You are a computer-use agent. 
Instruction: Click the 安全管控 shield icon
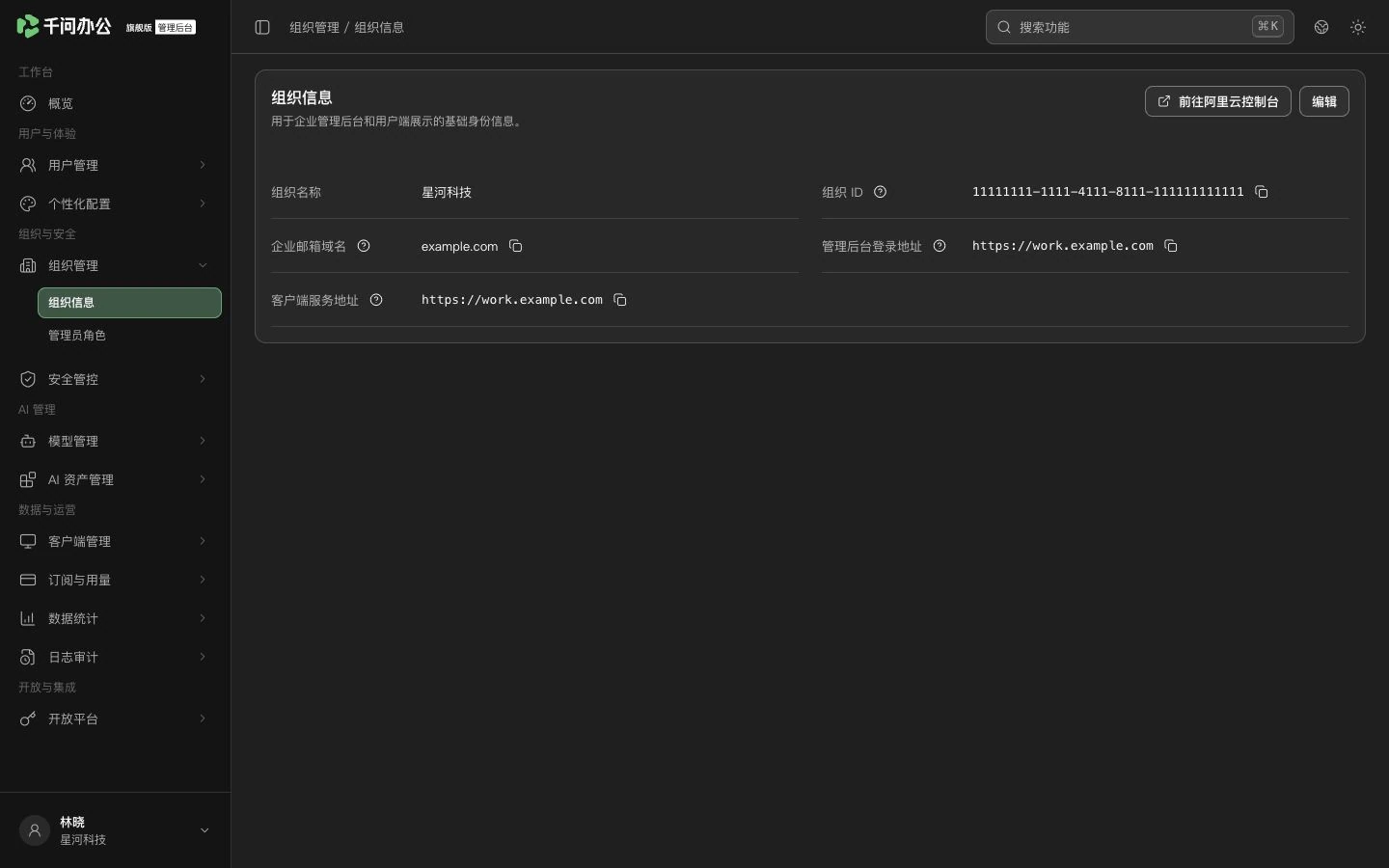tap(28, 379)
